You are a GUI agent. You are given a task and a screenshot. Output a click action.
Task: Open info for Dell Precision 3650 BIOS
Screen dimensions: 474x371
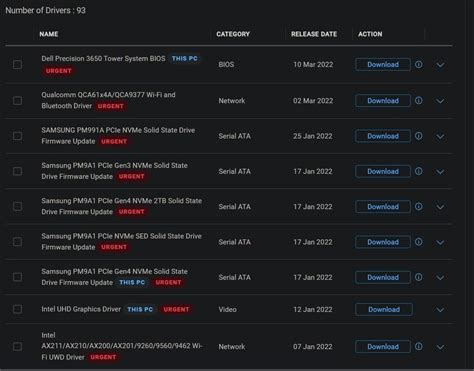pyautogui.click(x=419, y=64)
